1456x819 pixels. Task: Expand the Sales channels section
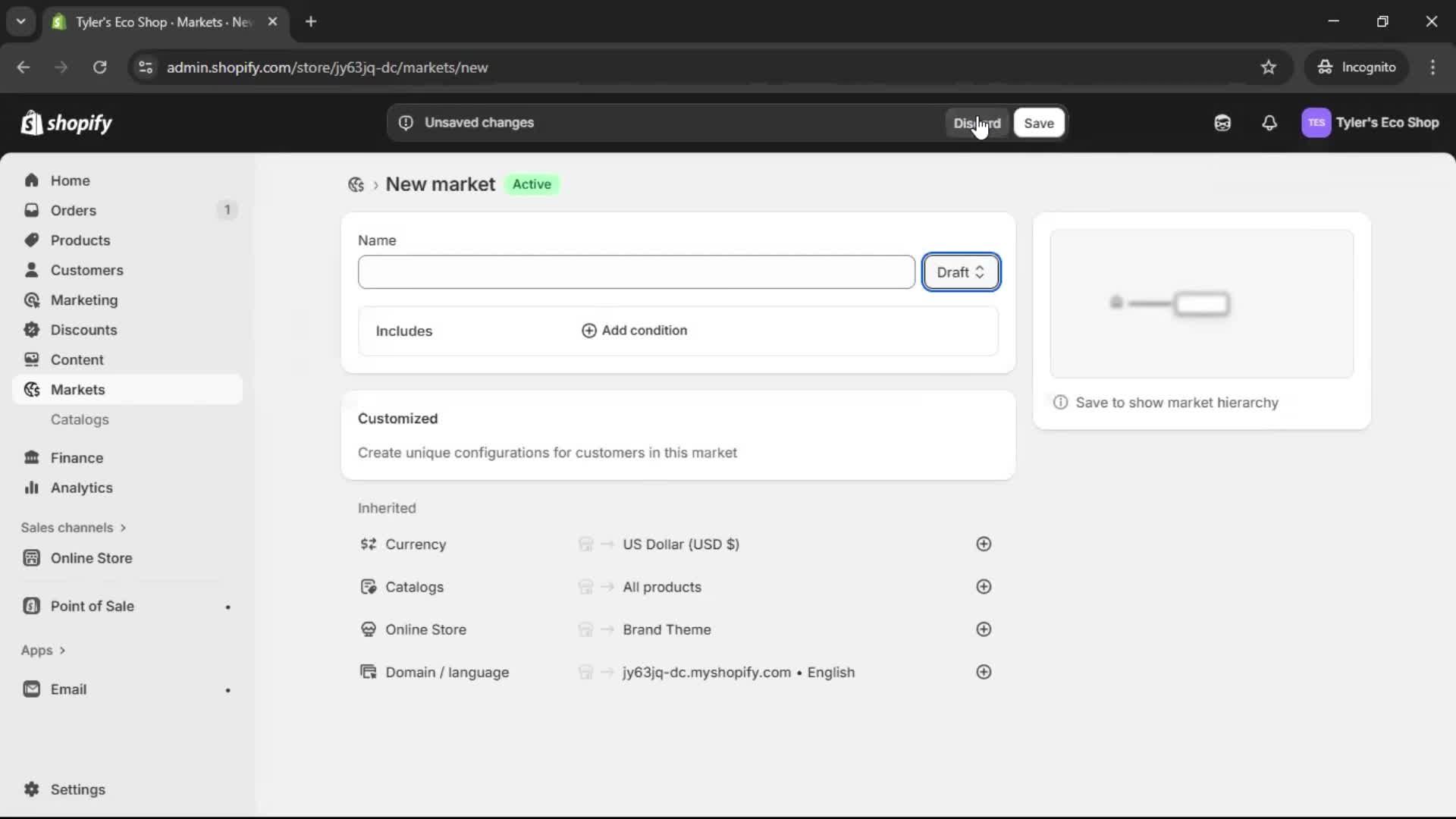point(74,527)
